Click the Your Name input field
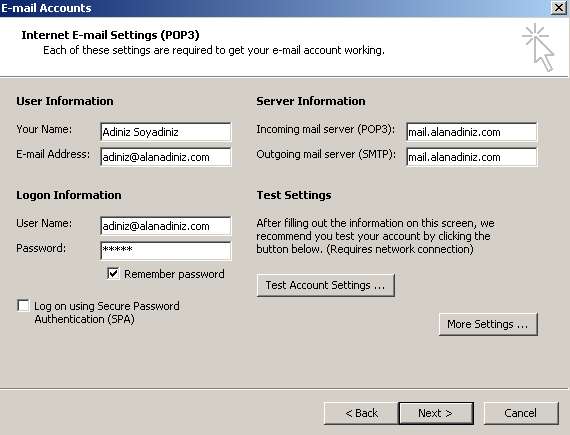 (x=166, y=132)
